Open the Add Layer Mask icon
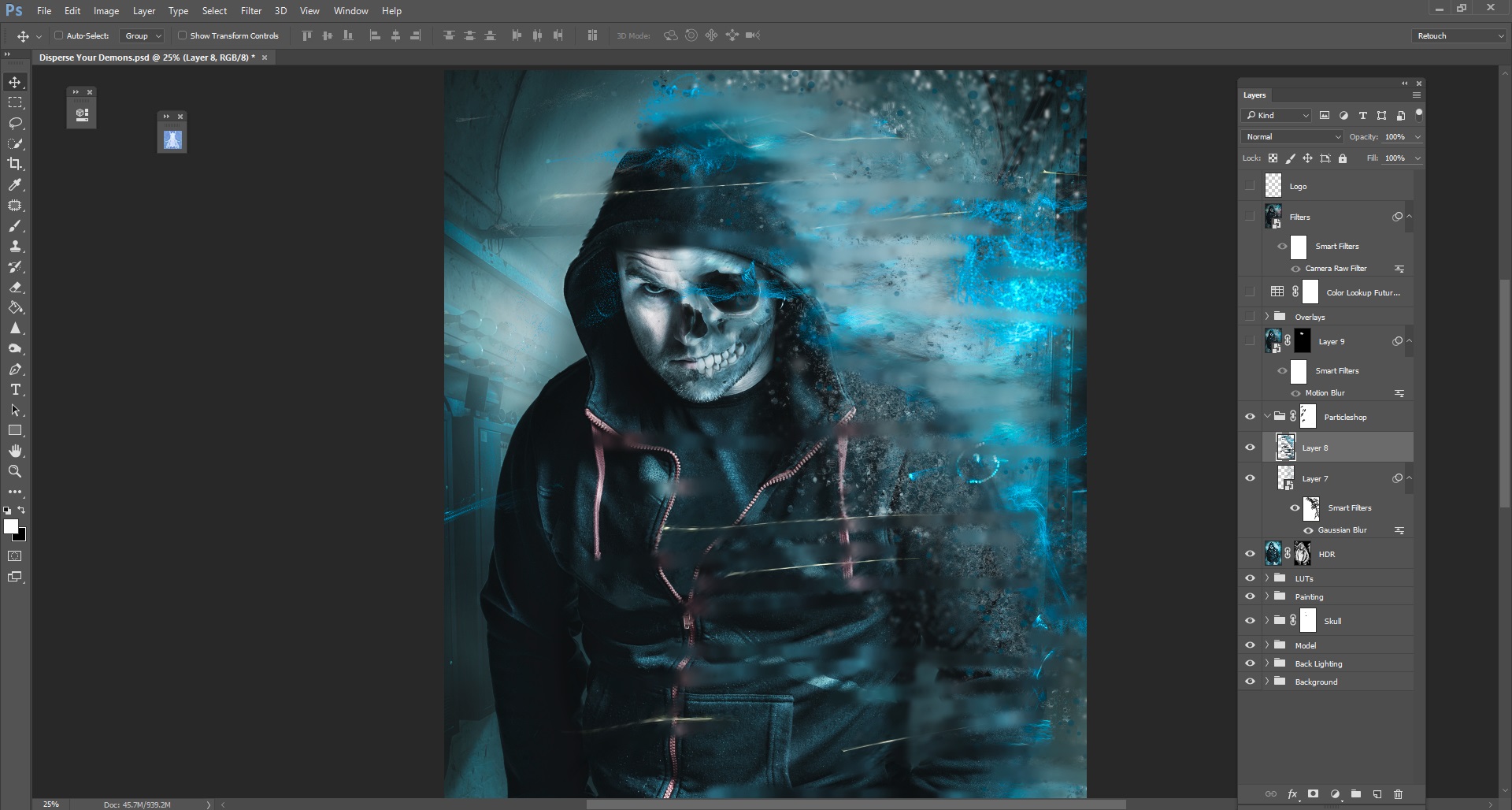The height and width of the screenshot is (810, 1512). click(1313, 794)
